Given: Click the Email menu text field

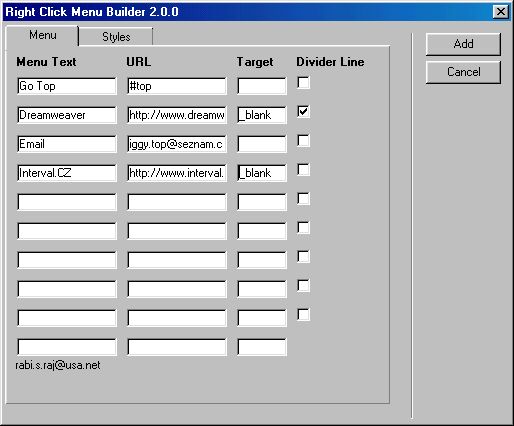Looking at the screenshot, I should pyautogui.click(x=67, y=144).
